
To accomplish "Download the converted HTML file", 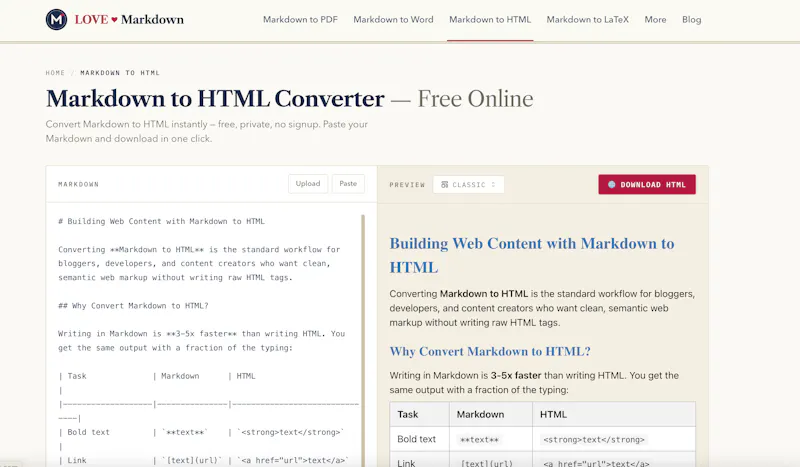I will pos(647,185).
